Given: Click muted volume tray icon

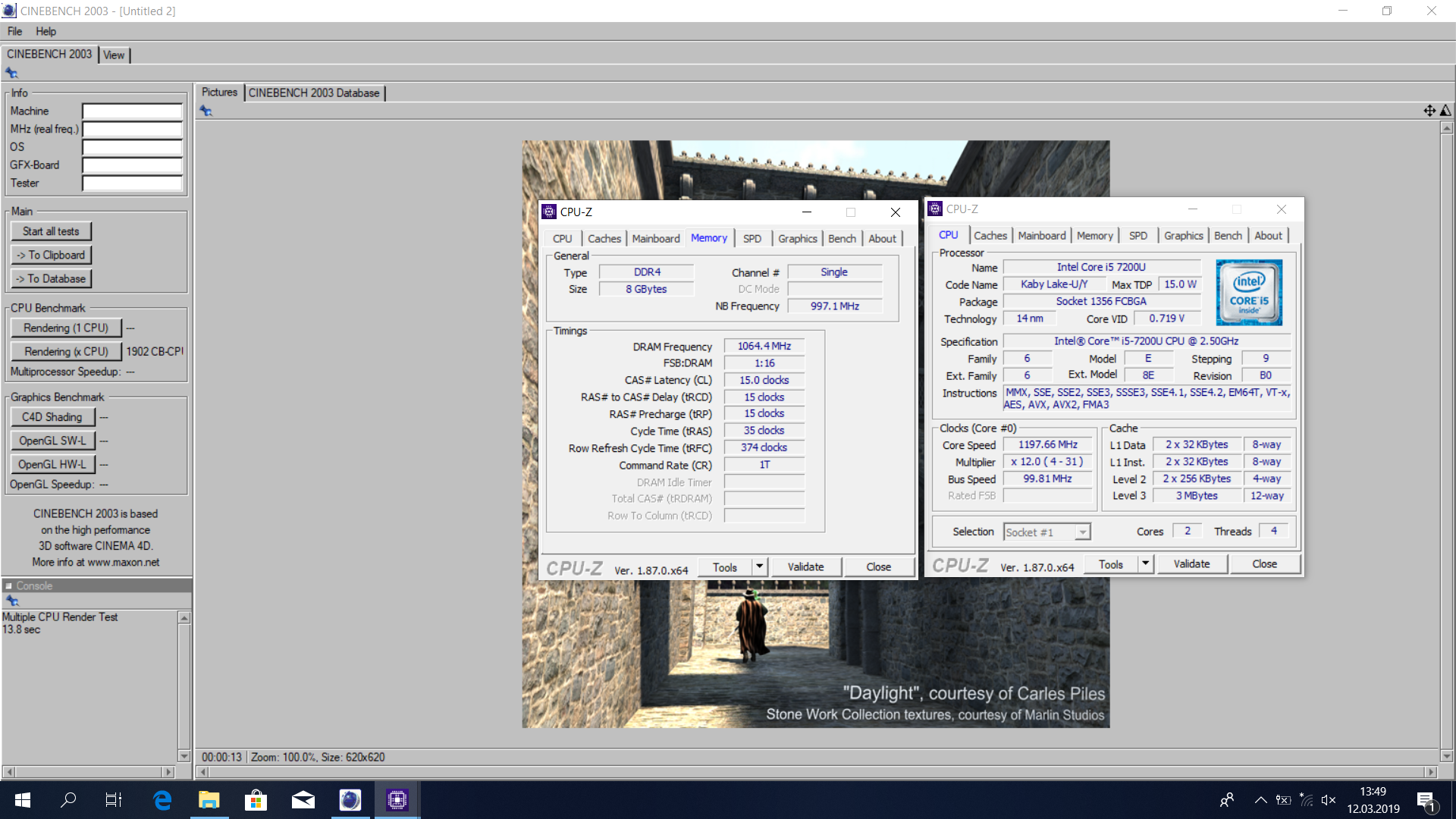Looking at the screenshot, I should coord(1329,799).
